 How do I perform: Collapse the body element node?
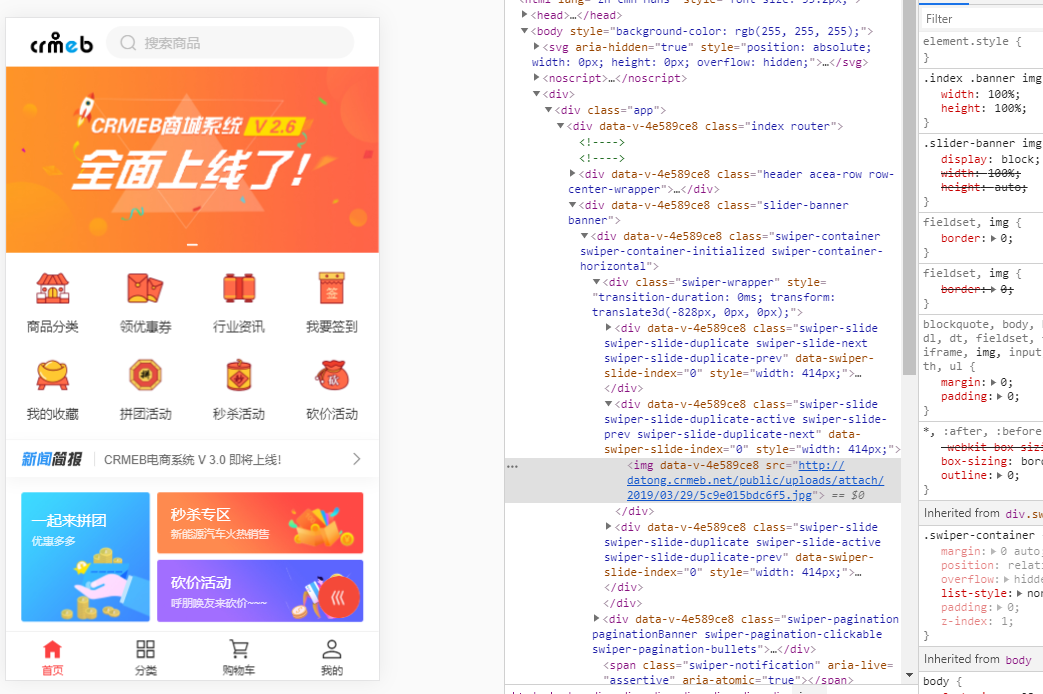click(x=526, y=32)
